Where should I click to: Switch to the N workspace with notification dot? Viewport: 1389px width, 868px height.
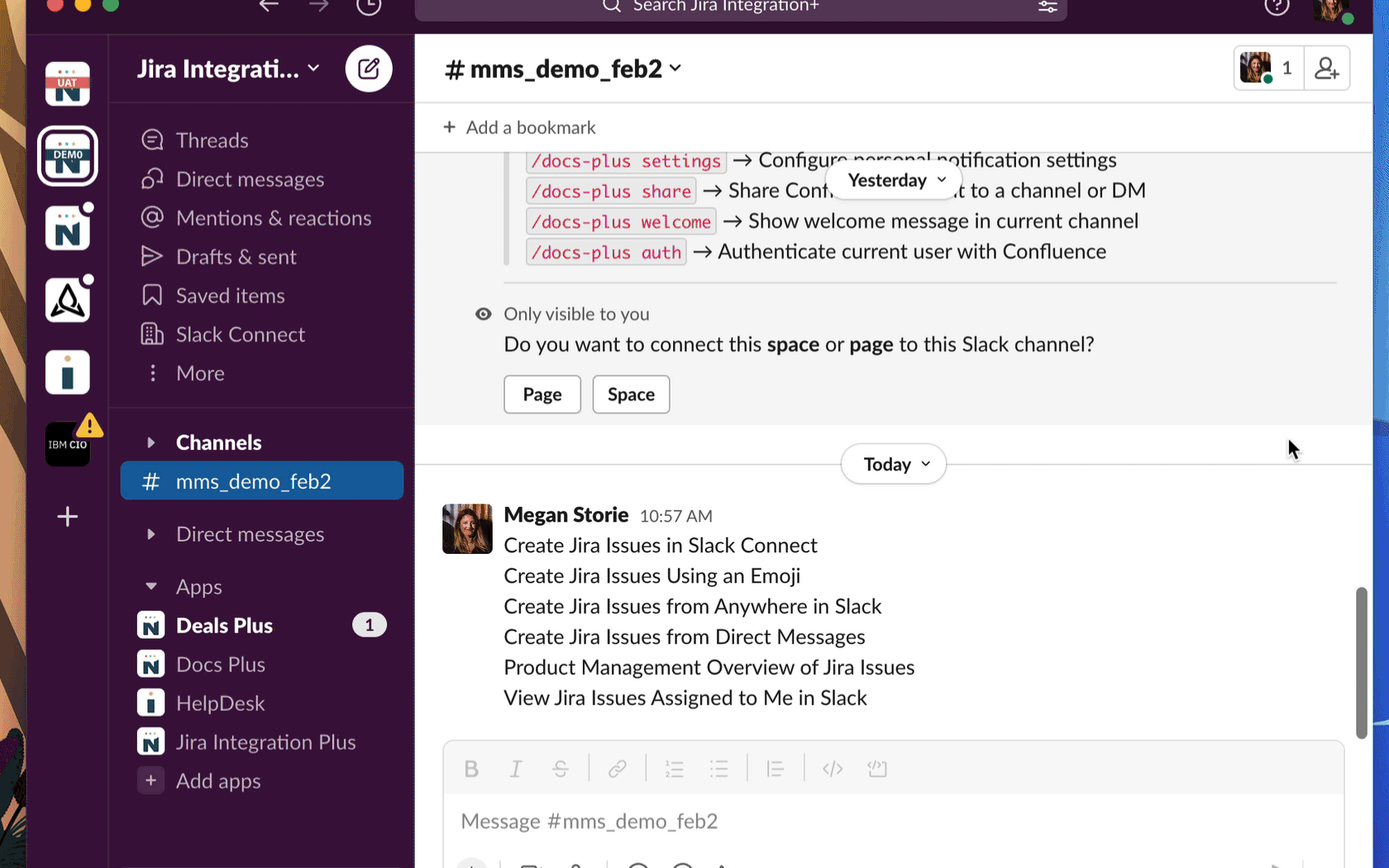[x=68, y=228]
